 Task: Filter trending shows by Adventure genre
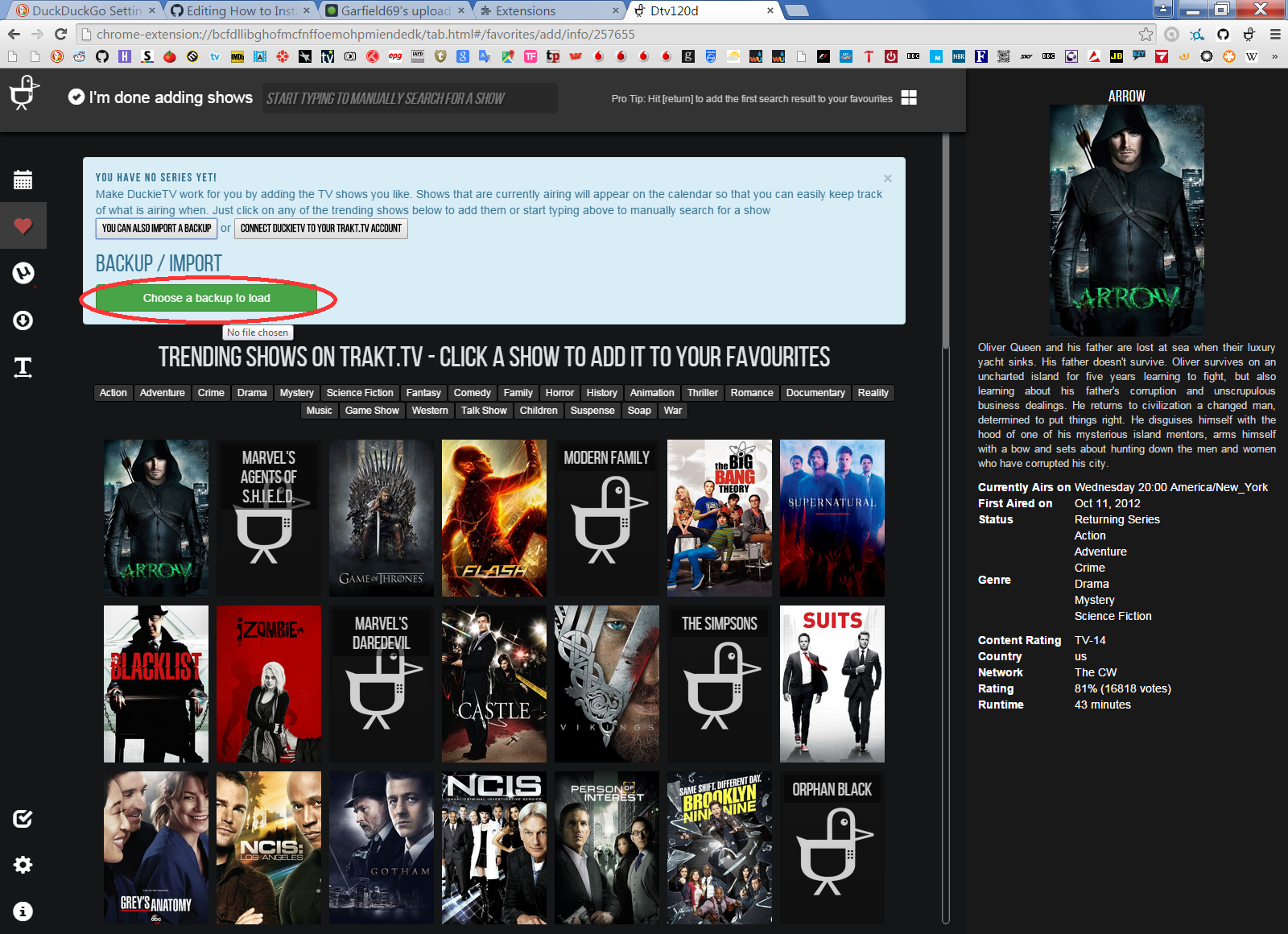(x=162, y=393)
